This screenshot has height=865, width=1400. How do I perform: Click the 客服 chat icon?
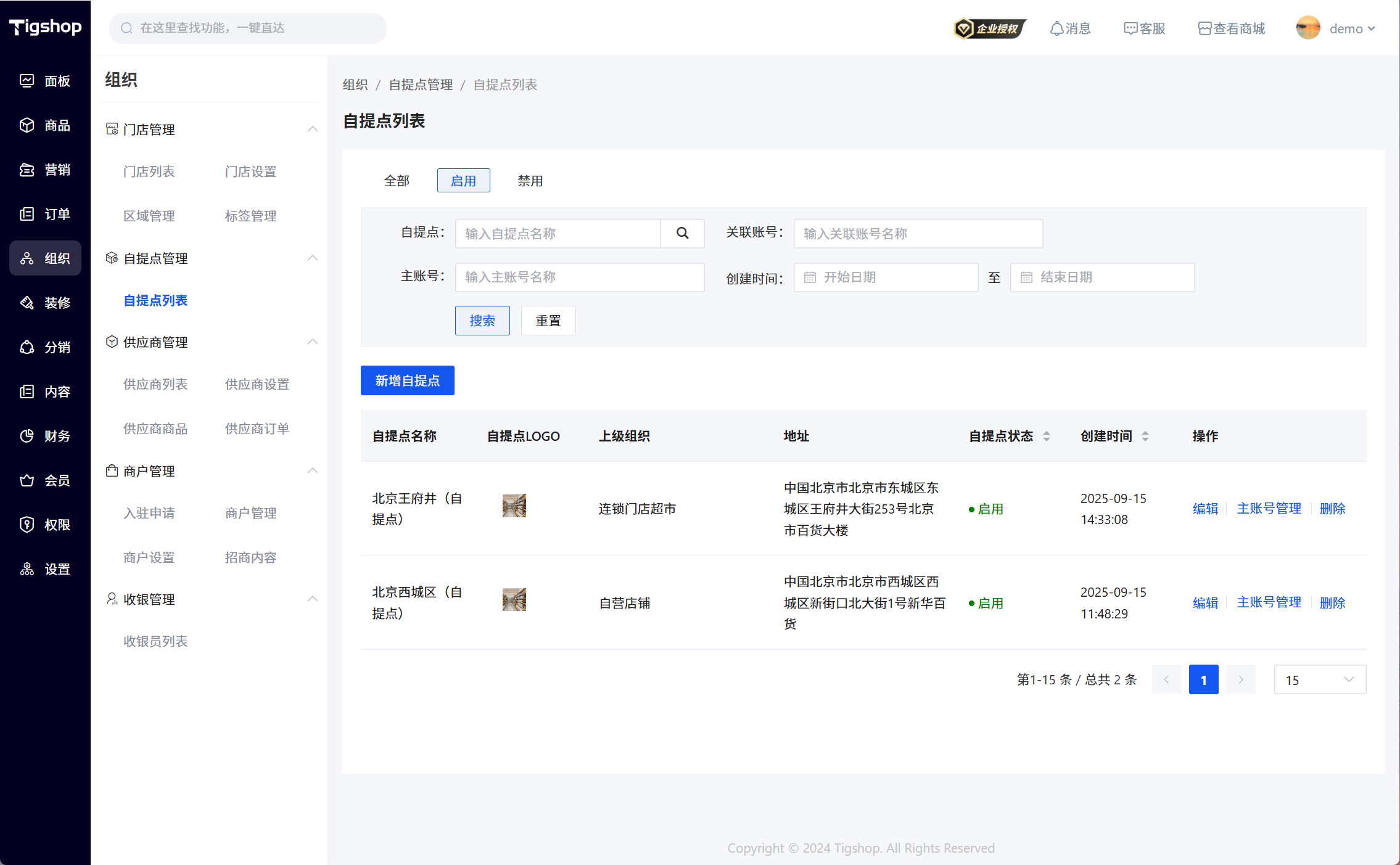(x=1130, y=28)
